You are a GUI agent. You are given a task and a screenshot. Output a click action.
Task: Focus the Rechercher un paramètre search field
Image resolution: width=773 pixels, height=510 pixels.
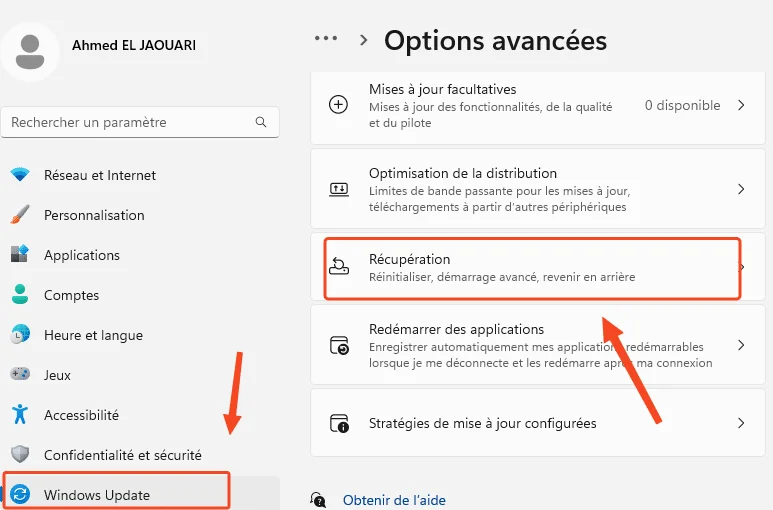click(130, 122)
